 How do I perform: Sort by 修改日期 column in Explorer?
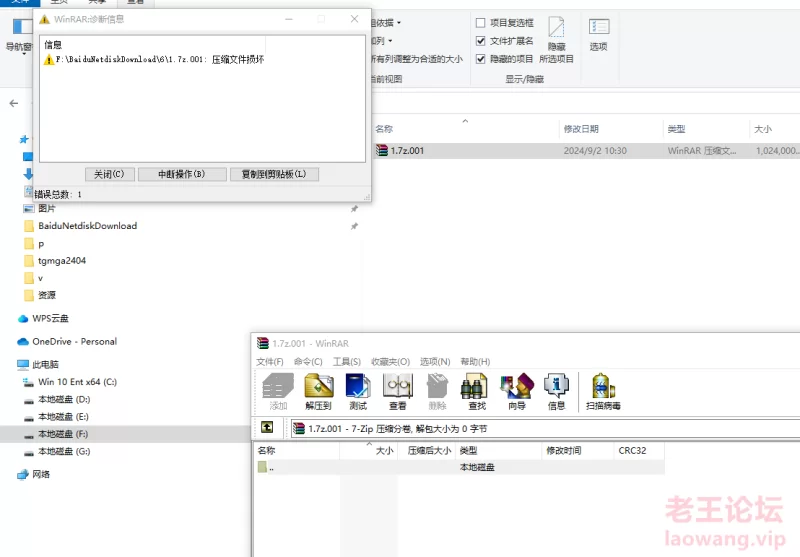point(581,129)
